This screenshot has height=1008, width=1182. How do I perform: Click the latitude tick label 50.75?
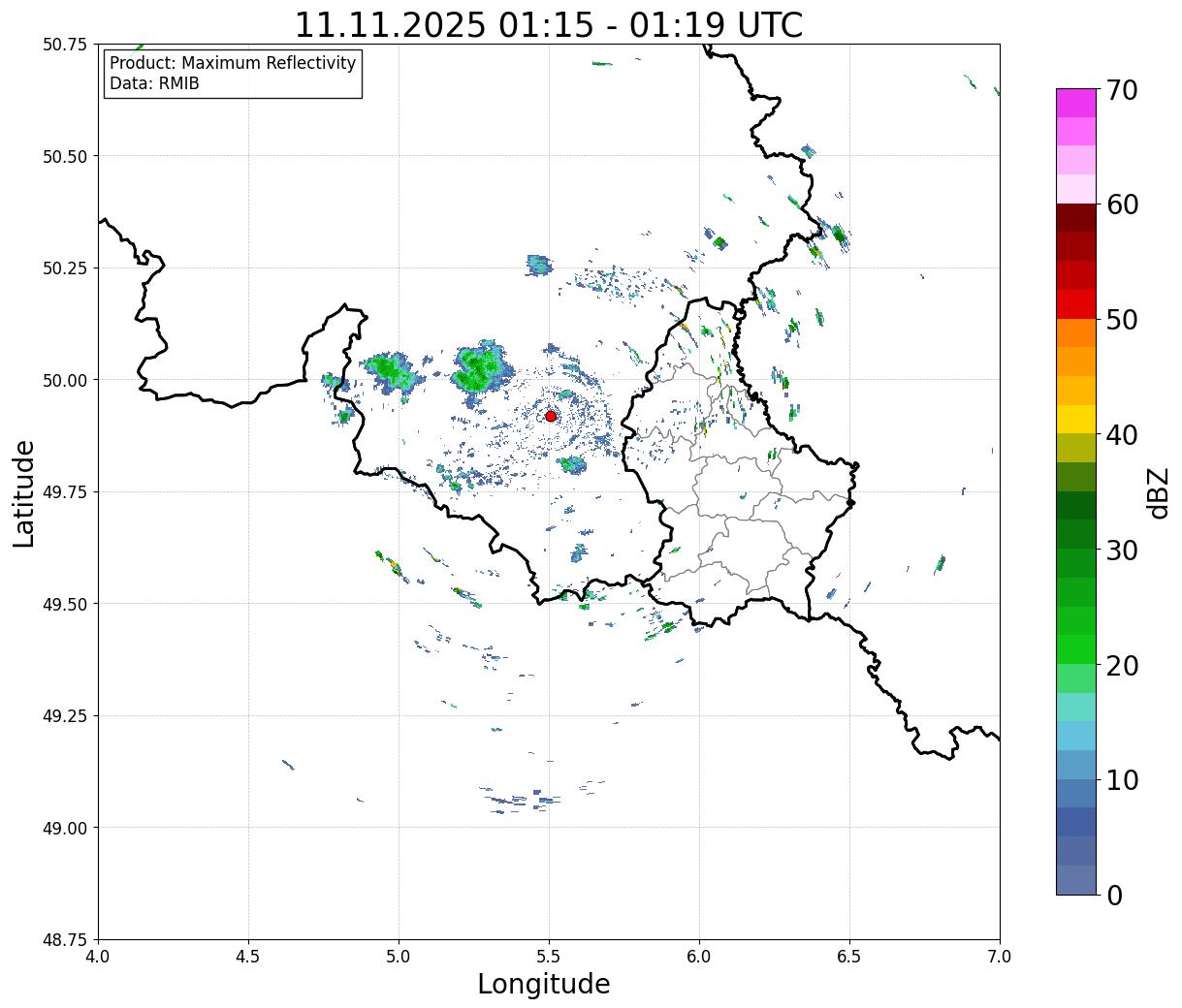click(x=65, y=45)
